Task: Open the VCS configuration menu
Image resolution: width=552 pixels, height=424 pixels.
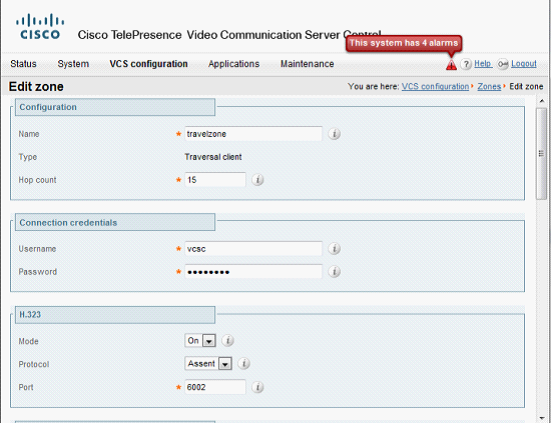Action: coord(148,64)
